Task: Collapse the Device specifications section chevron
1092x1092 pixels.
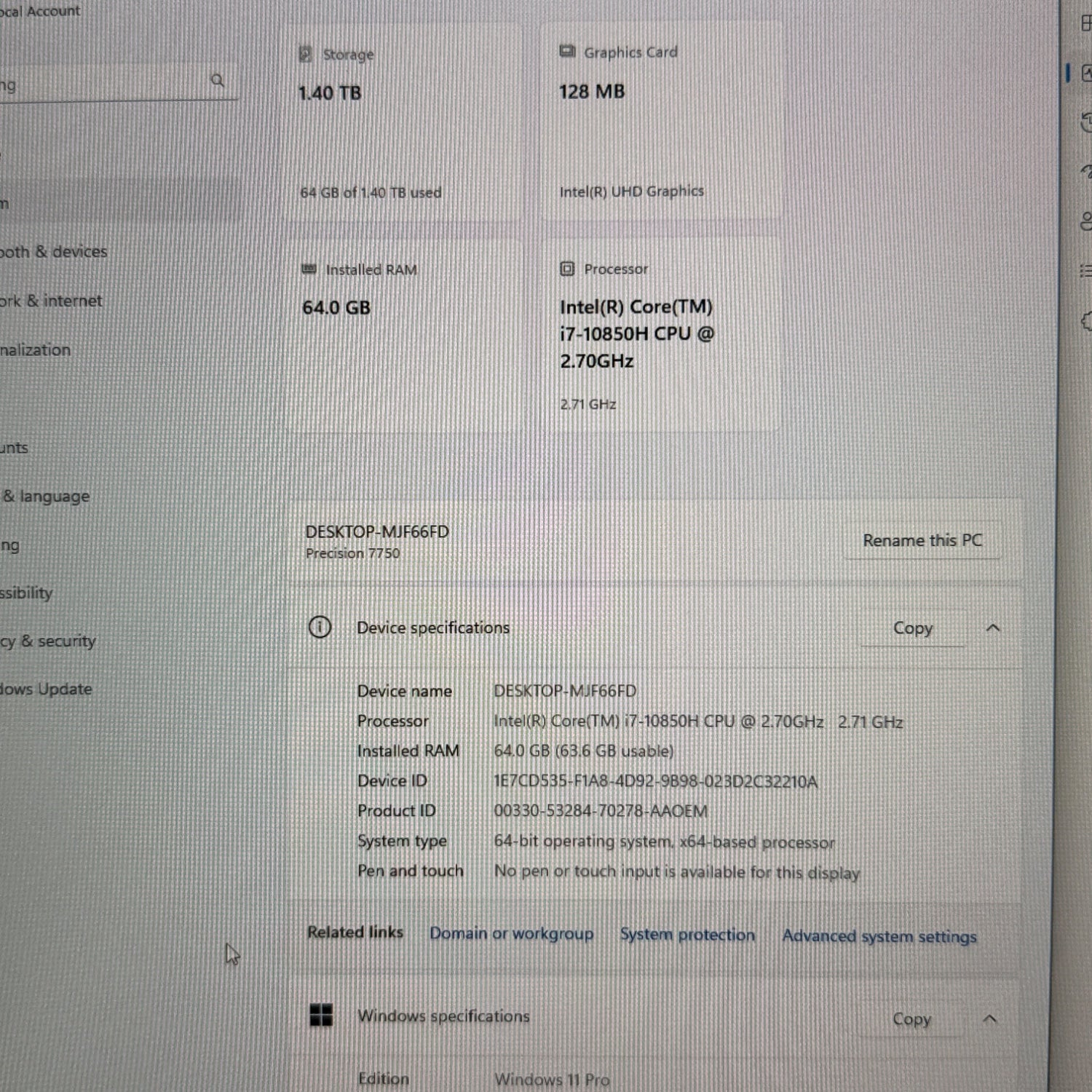Action: pyautogui.click(x=993, y=628)
